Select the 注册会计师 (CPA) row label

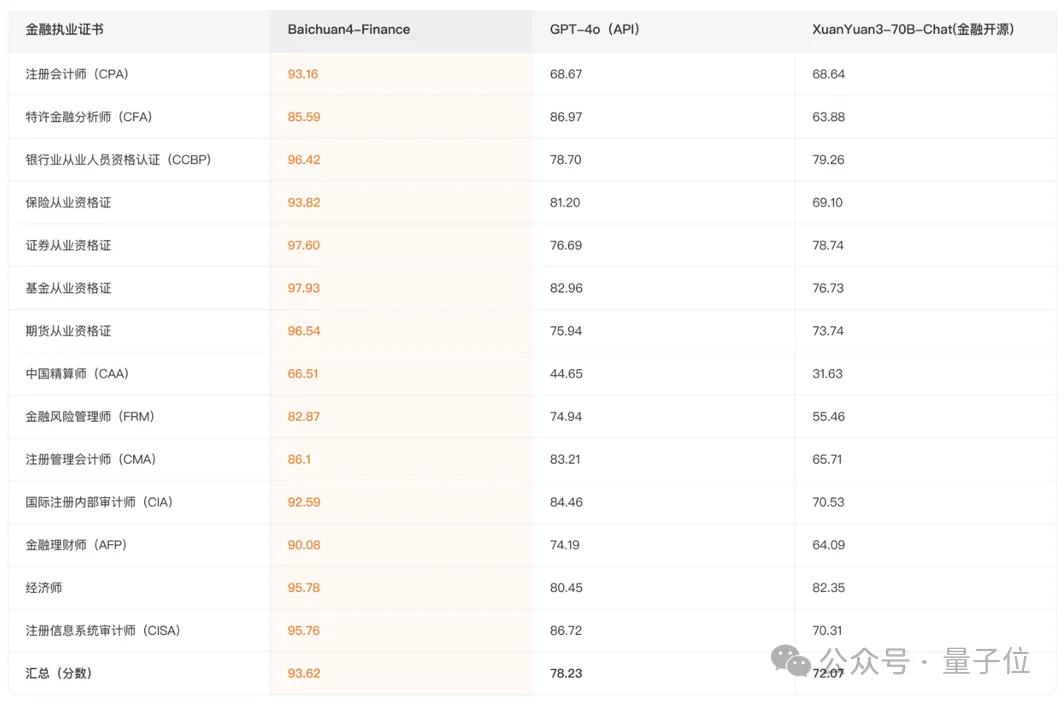(77, 74)
